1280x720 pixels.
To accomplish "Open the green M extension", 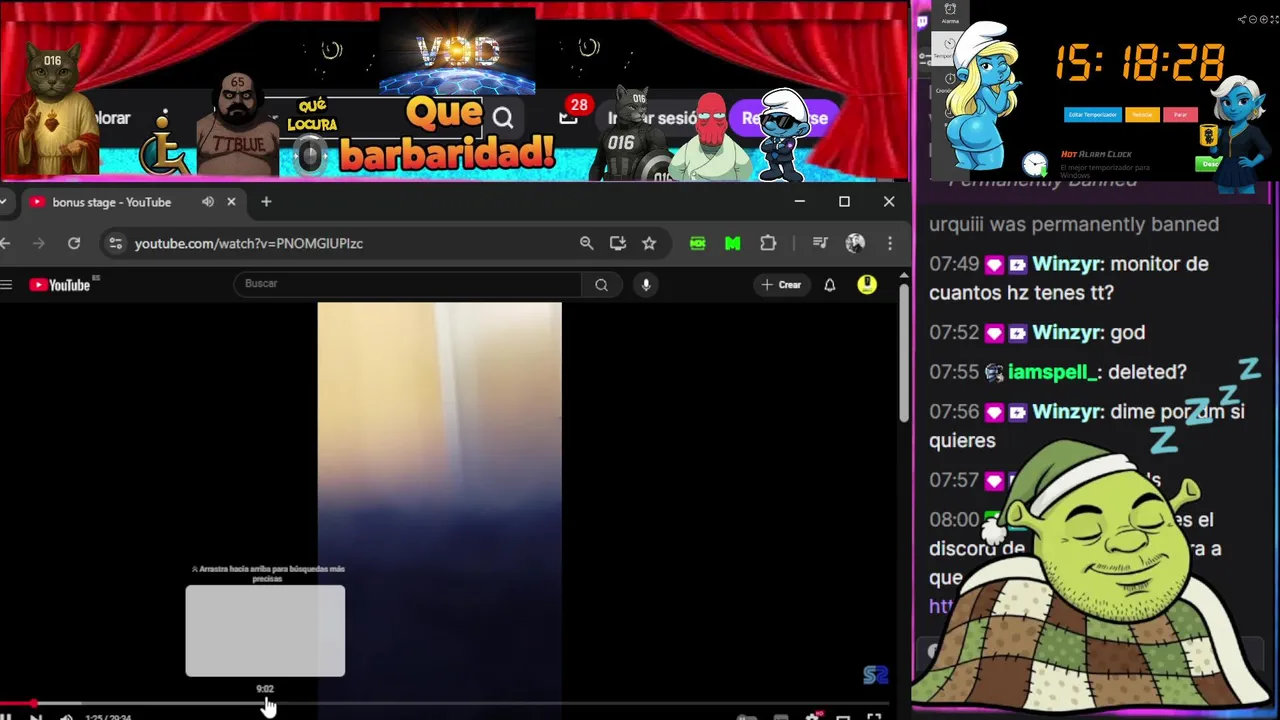I will [x=733, y=243].
